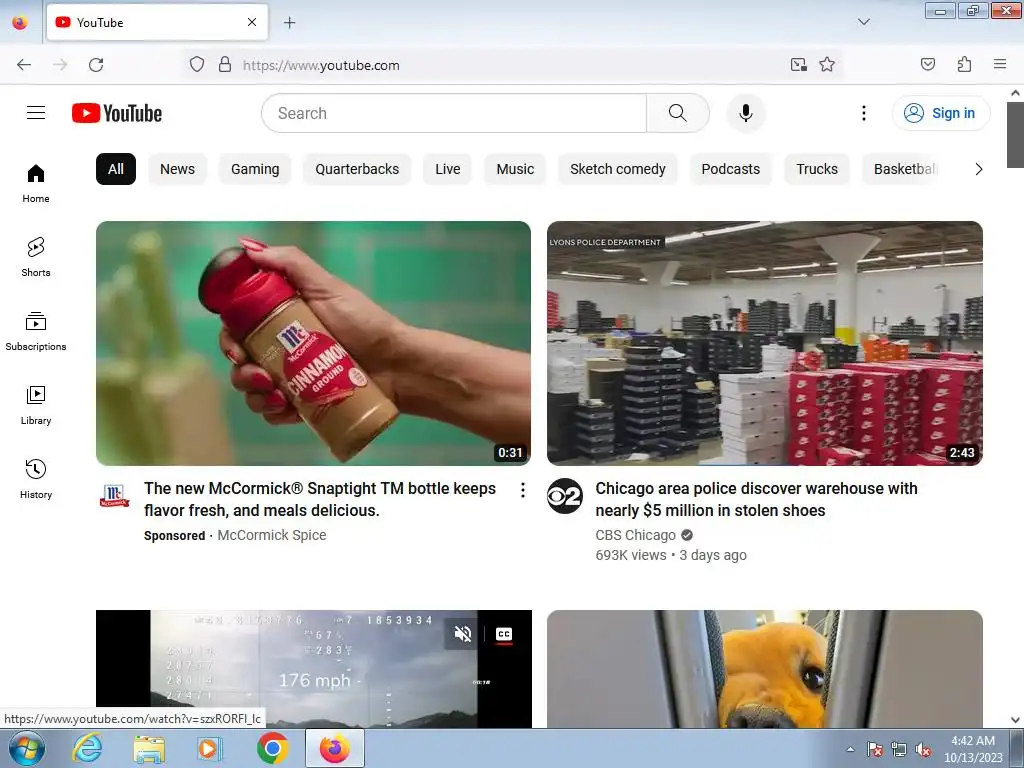
Task: Open the orange dog video thumbnail
Action: point(765,669)
